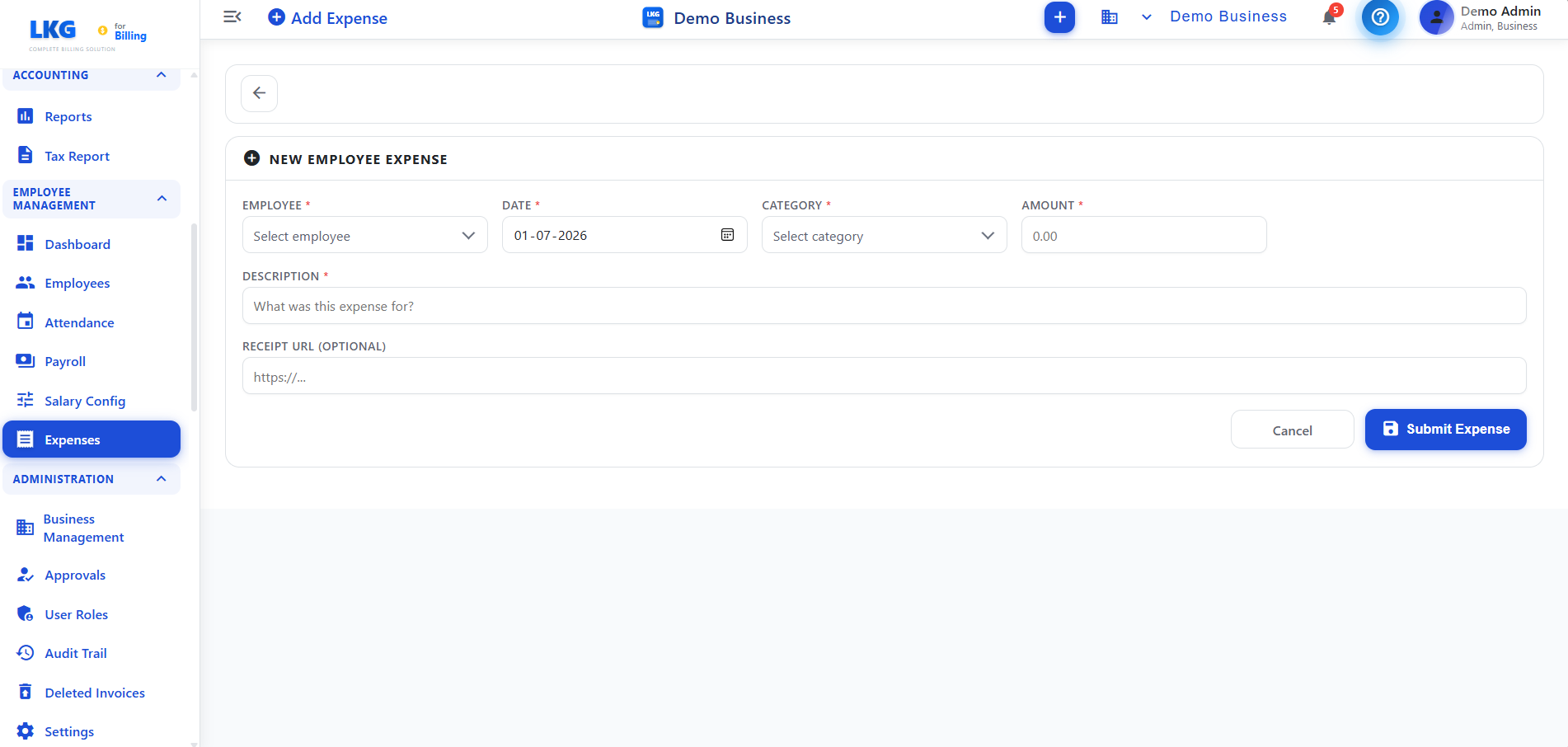Open the date picker calendar icon
Screen dimensions: 1568x747
click(727, 235)
